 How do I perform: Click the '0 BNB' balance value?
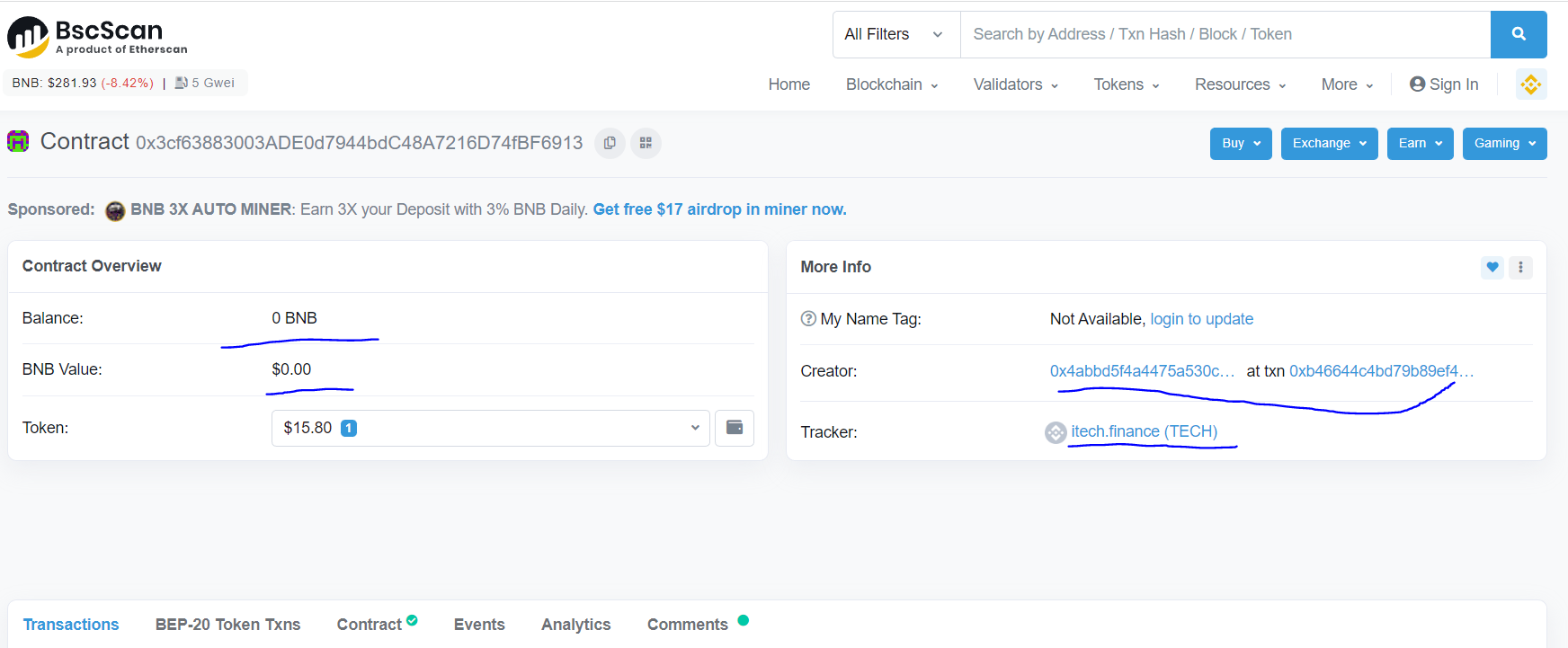click(x=295, y=318)
